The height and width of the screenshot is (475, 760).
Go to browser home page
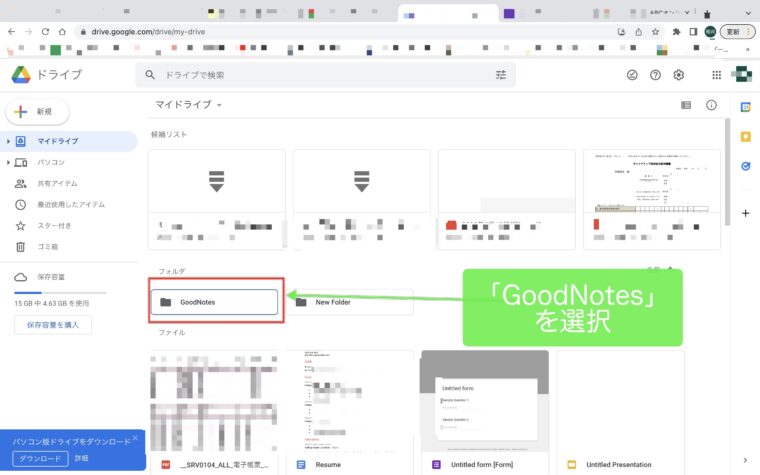tap(62, 32)
